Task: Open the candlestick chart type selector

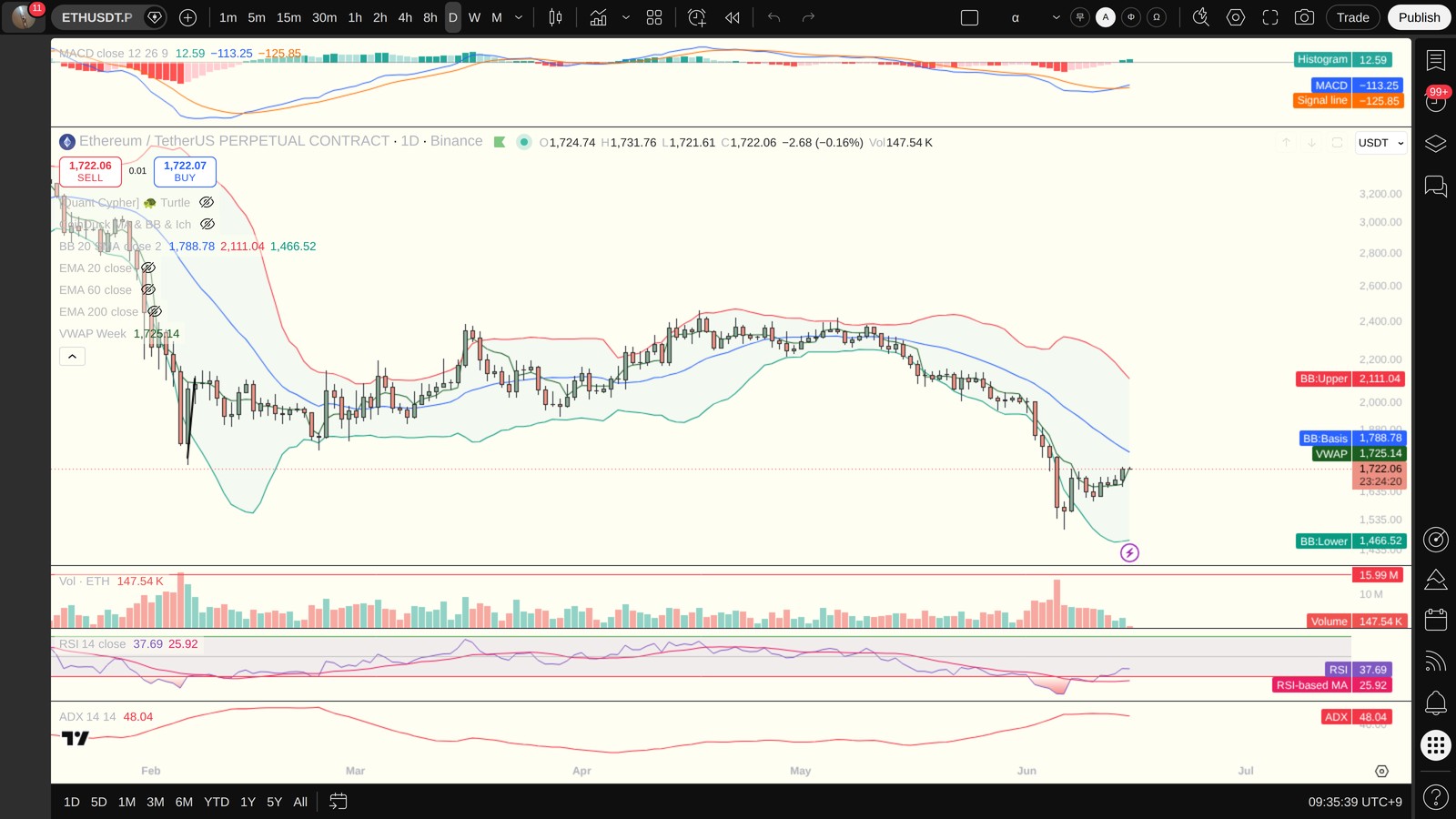Action: pos(555,17)
